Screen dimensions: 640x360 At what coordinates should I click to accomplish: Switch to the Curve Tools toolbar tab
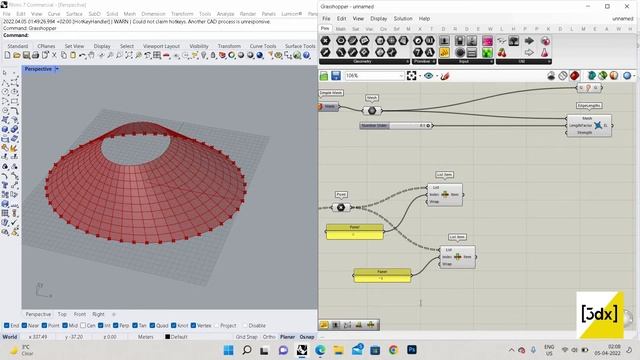[x=263, y=46]
